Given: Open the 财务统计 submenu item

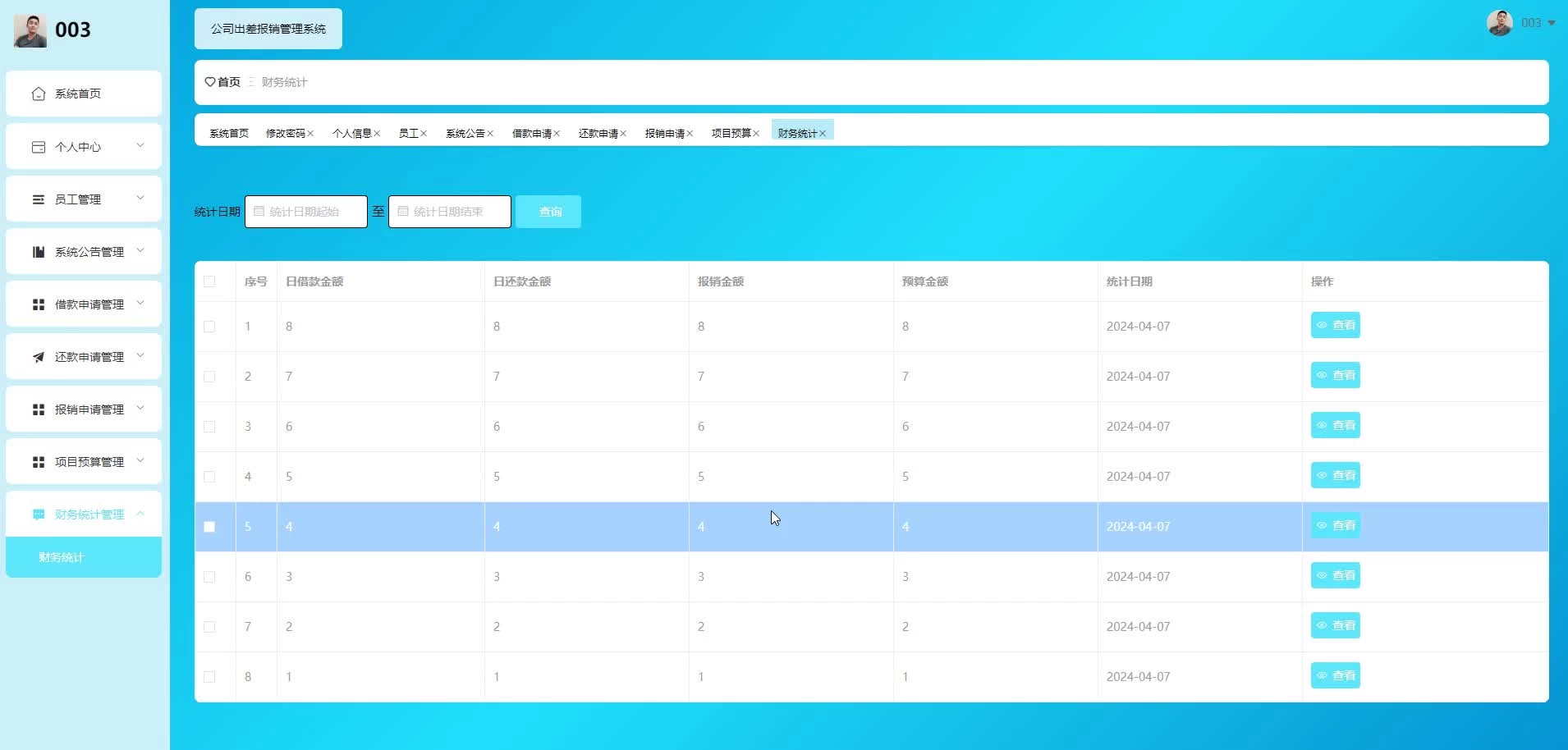Looking at the screenshot, I should click(x=62, y=557).
